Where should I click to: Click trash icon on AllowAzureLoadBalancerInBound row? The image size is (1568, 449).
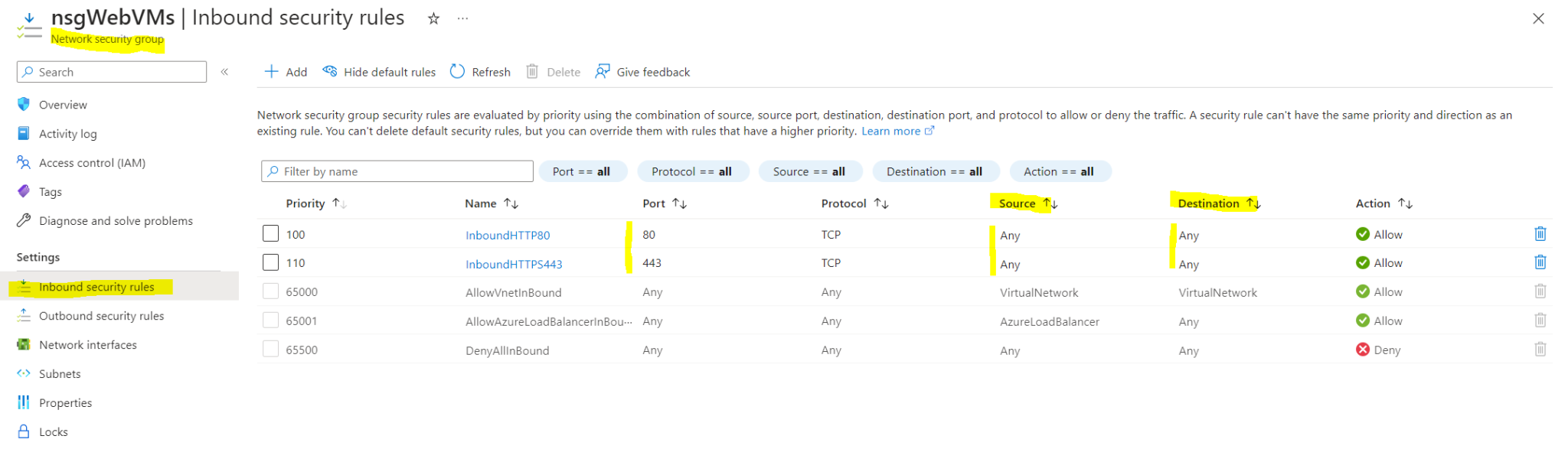pos(1540,320)
